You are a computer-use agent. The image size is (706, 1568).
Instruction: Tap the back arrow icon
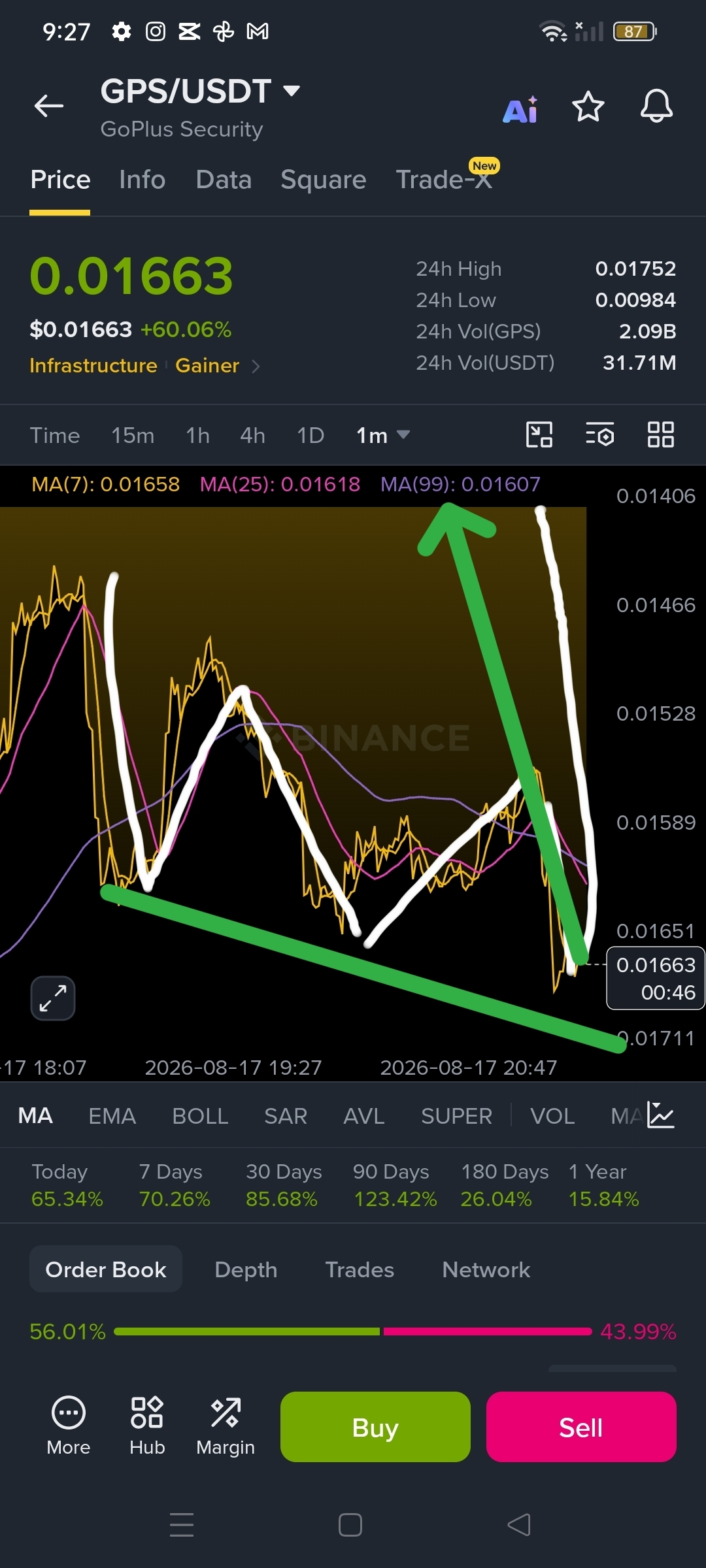coord(49,106)
